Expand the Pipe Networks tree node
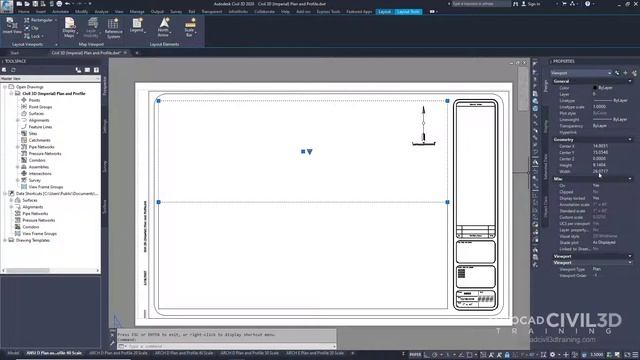This screenshot has height=360, width=640. pos(18,147)
